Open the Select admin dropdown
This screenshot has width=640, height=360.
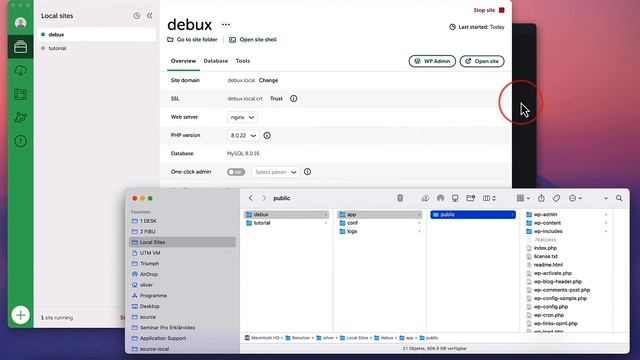point(276,172)
